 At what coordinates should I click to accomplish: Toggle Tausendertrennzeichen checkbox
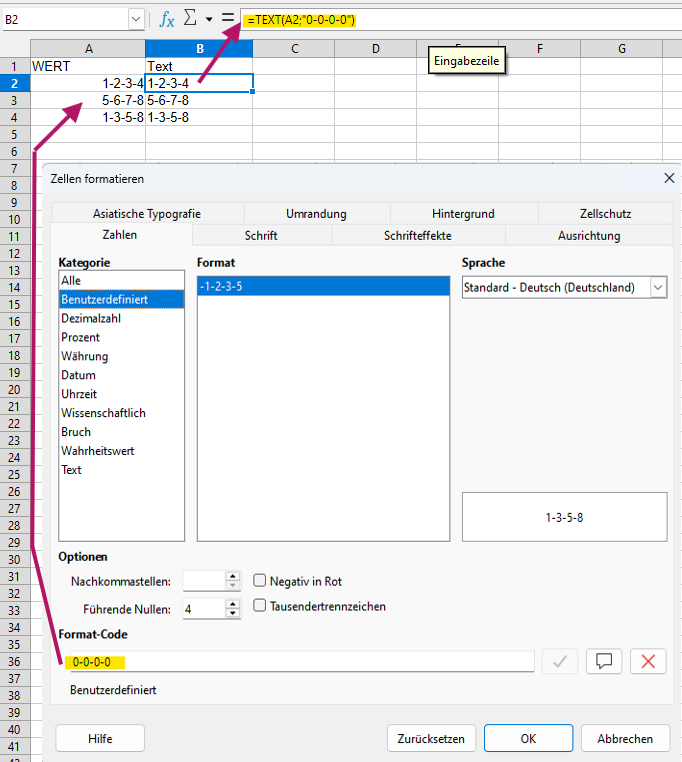[x=260, y=606]
